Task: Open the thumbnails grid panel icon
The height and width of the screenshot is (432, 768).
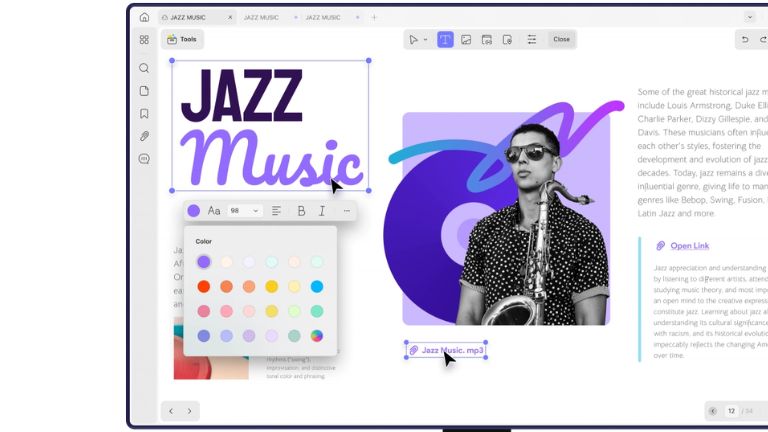Action: (144, 40)
